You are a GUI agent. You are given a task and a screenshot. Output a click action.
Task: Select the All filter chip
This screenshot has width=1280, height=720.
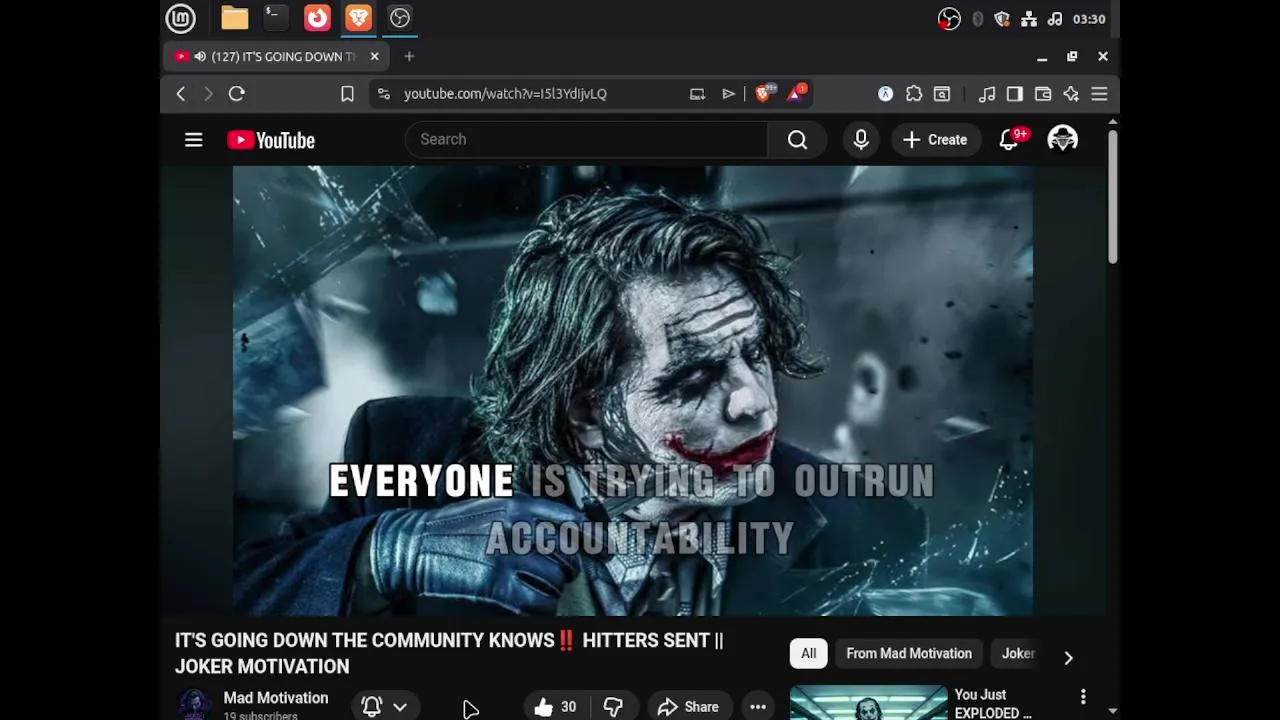(808, 654)
